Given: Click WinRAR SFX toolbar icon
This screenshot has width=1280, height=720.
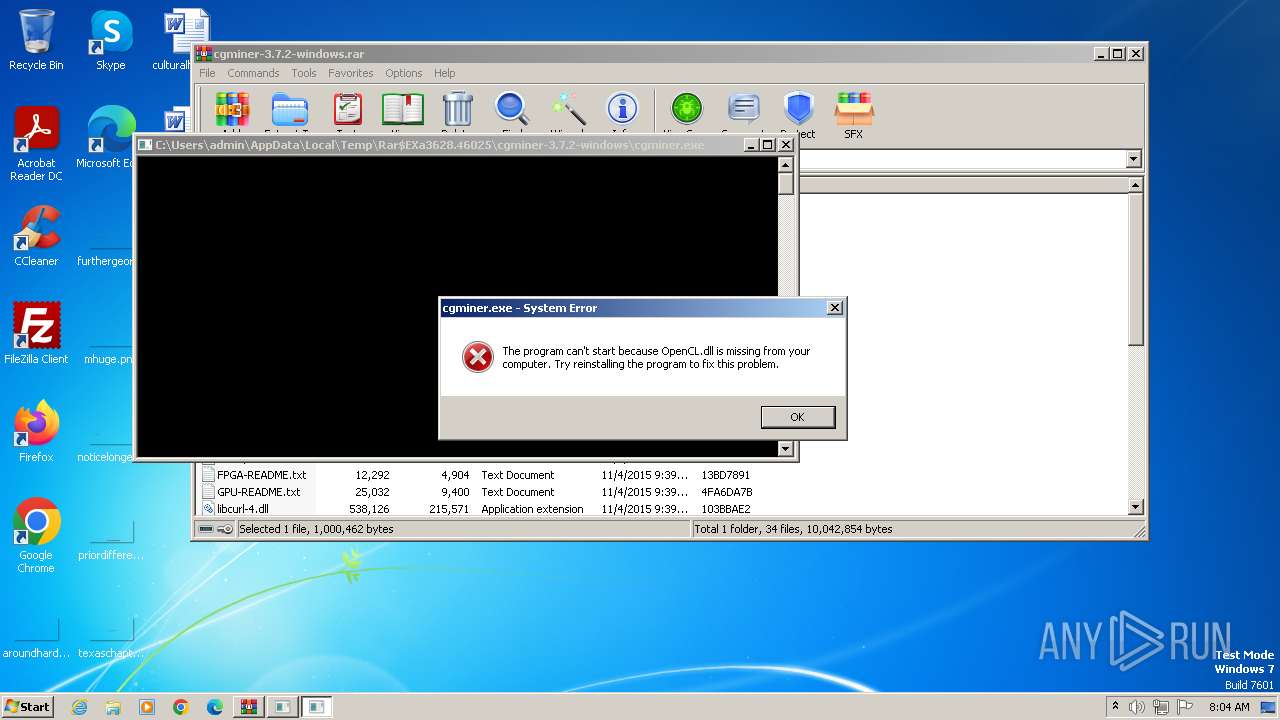Looking at the screenshot, I should click(x=853, y=115).
